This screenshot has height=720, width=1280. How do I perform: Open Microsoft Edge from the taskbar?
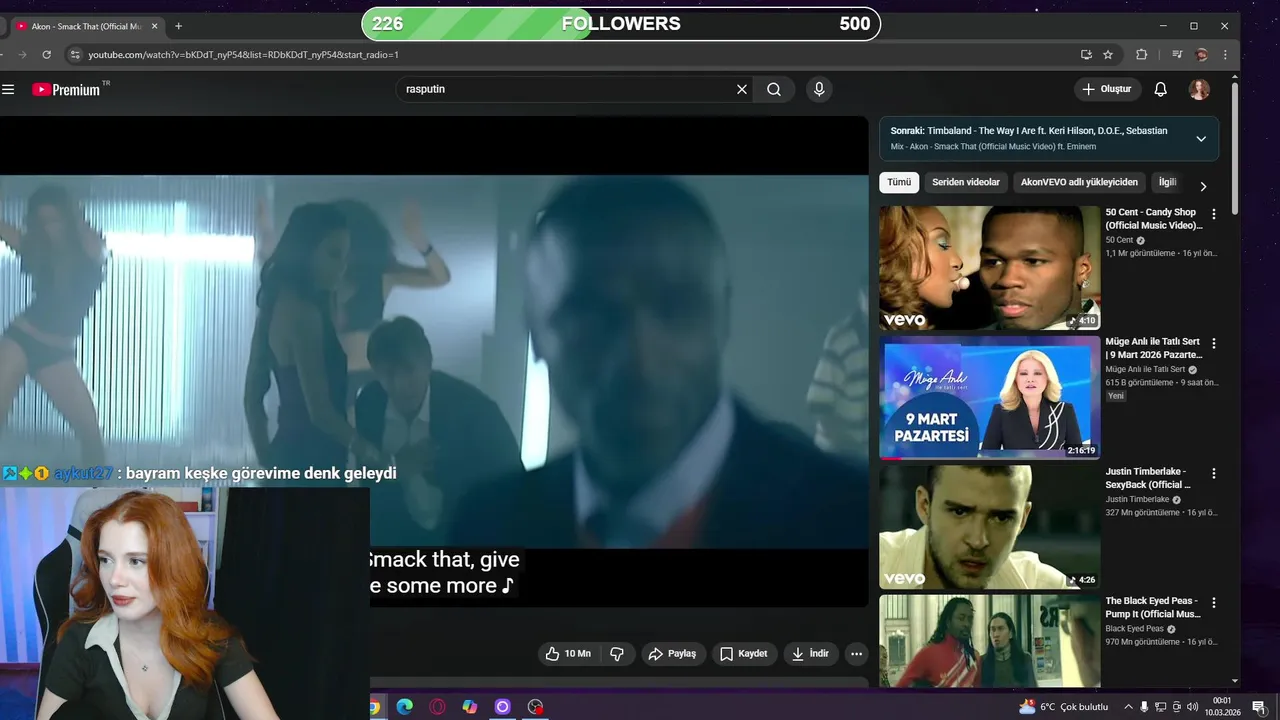(404, 707)
